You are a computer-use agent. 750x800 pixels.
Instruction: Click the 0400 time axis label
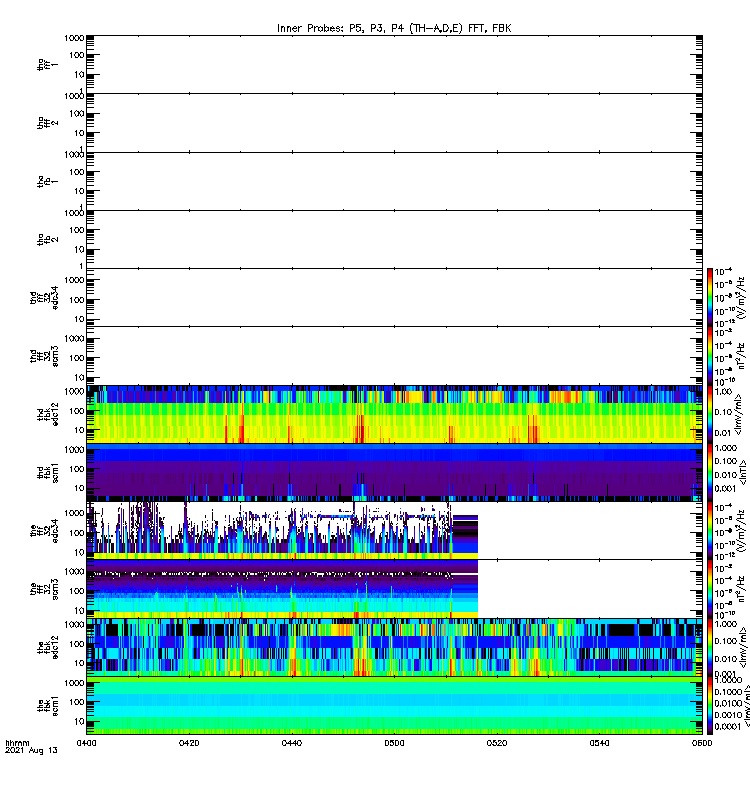pyautogui.click(x=87, y=743)
